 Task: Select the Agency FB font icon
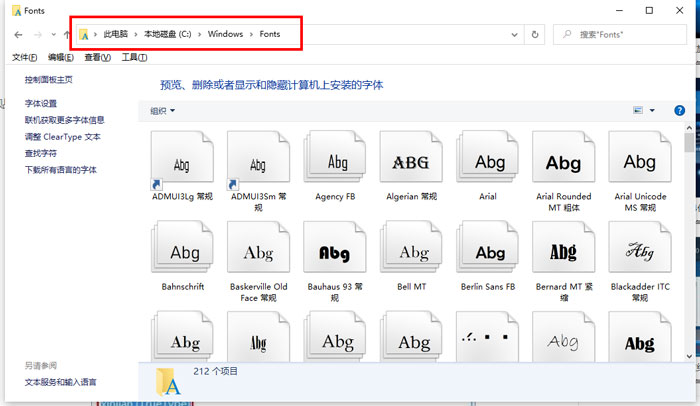coord(335,161)
